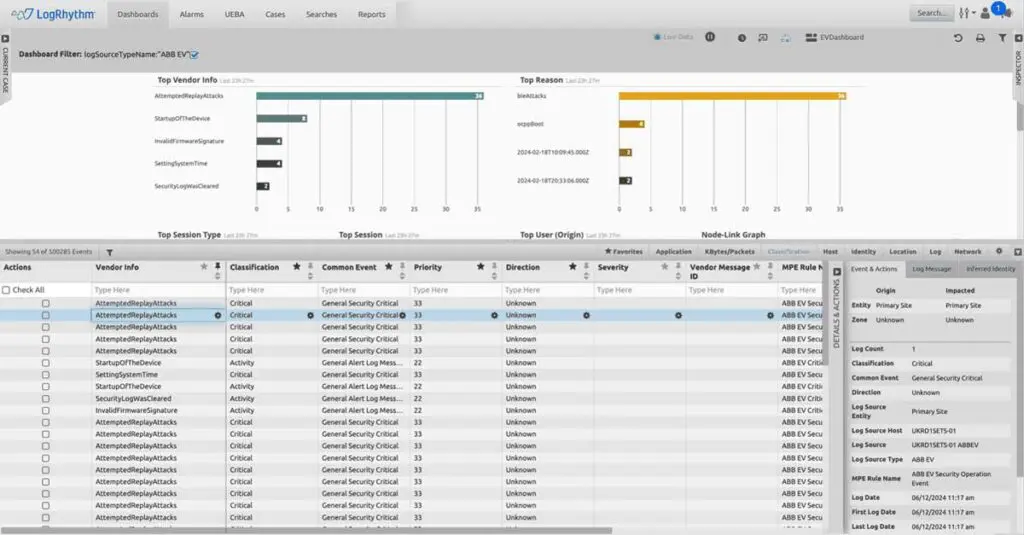The width and height of the screenshot is (1024, 535).
Task: Open the EVDashboard layout selector
Action: 835,37
